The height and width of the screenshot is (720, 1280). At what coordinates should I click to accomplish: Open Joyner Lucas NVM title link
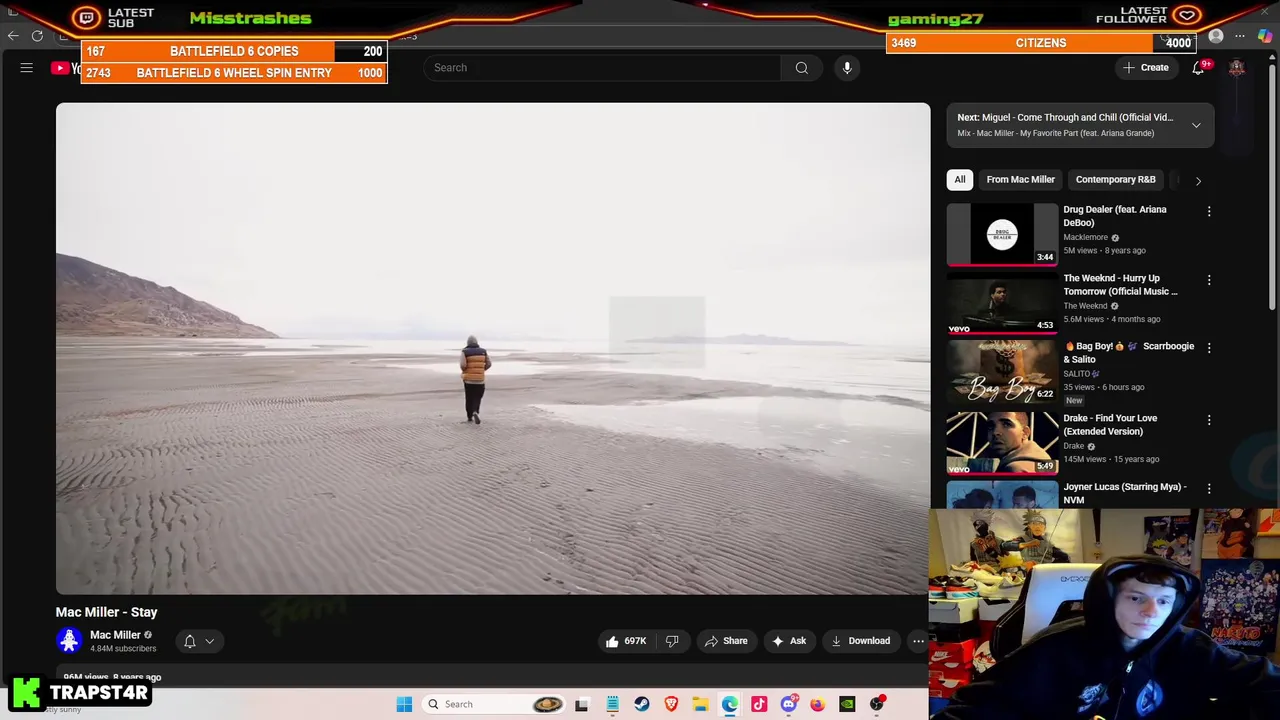click(x=1125, y=493)
